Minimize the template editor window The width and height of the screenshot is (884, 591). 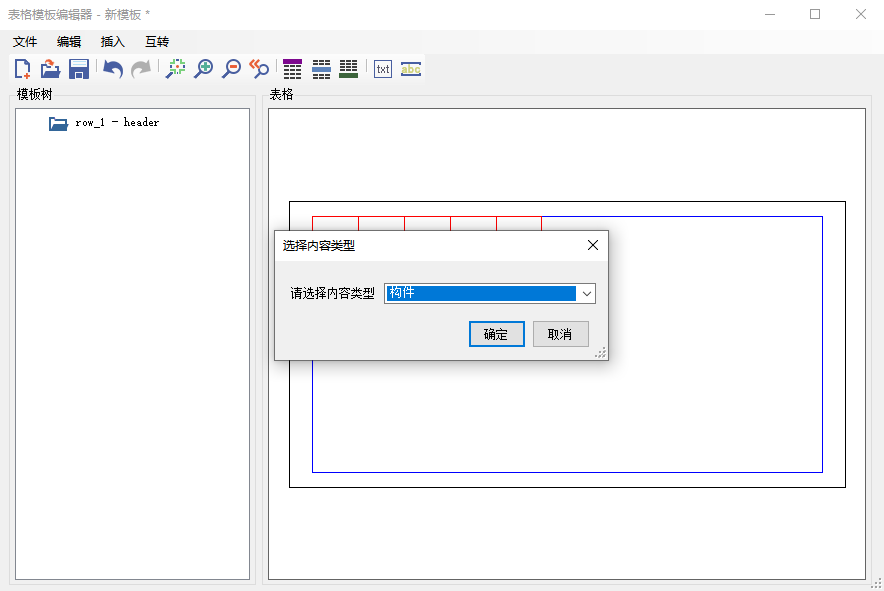tap(770, 14)
